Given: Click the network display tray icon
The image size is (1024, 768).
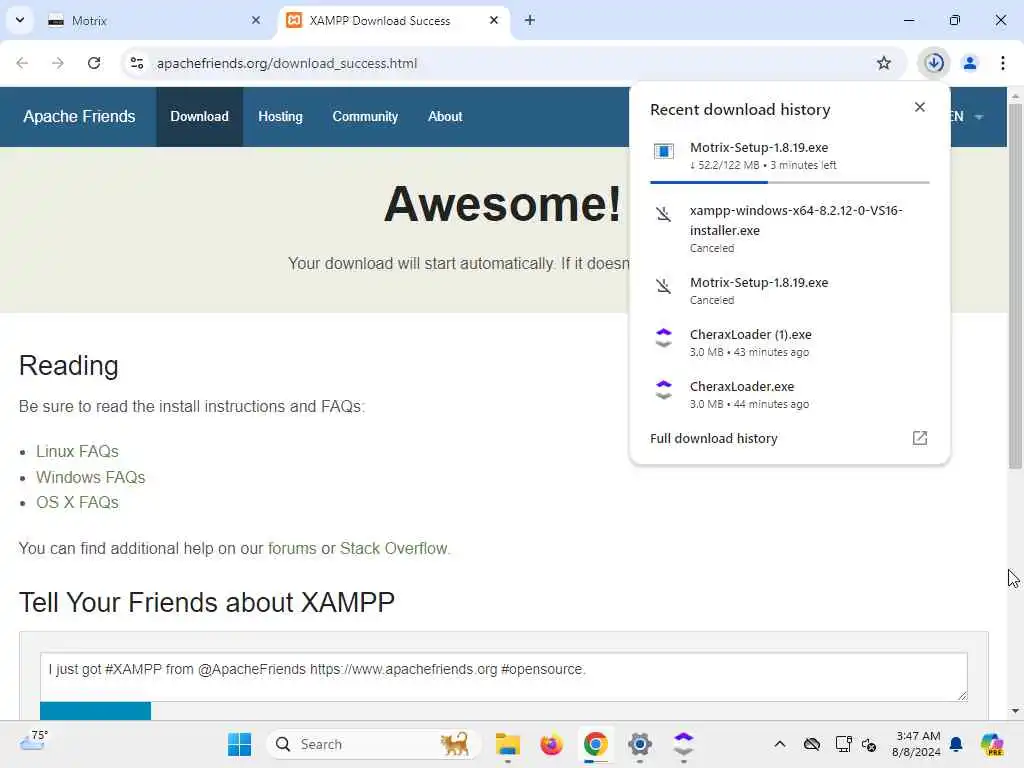Looking at the screenshot, I should (843, 744).
